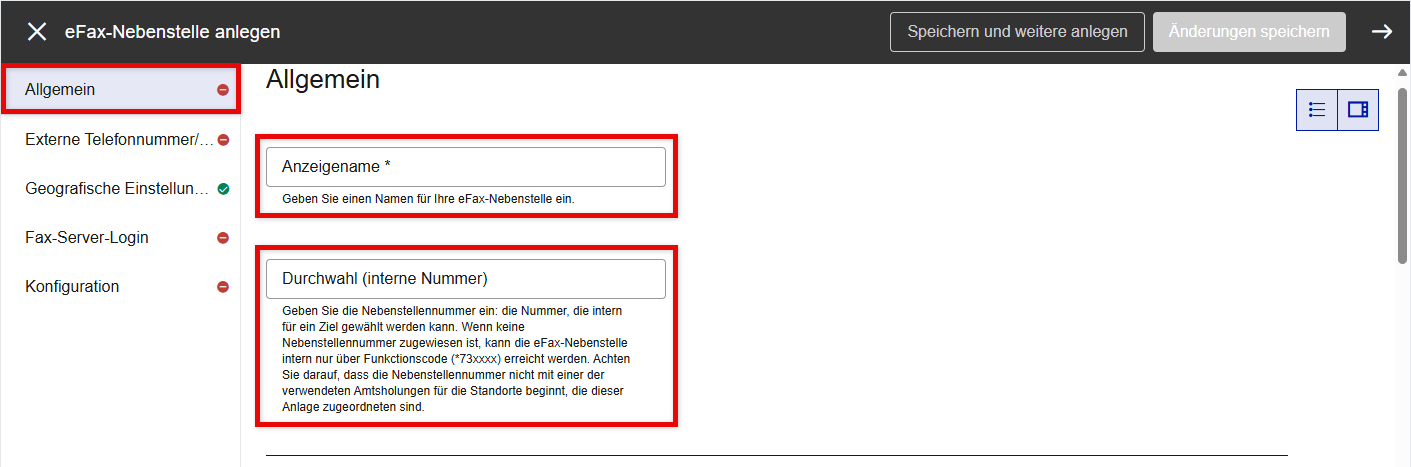Focus the Anzeigename input field

click(x=465, y=167)
